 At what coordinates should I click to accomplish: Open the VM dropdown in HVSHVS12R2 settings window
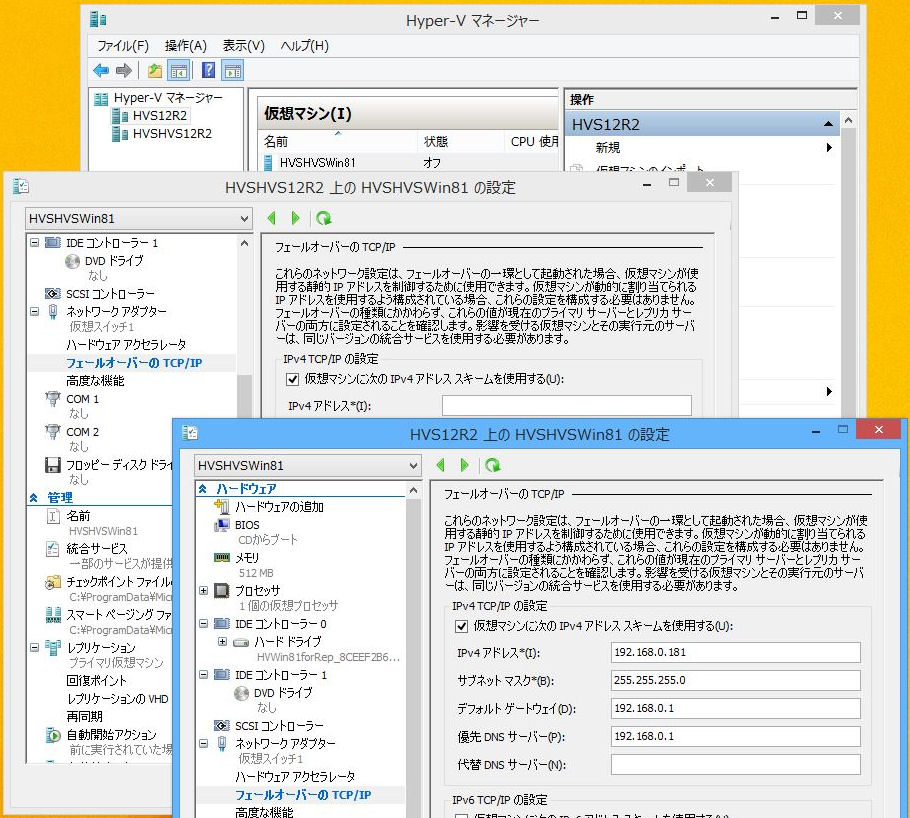(244, 219)
